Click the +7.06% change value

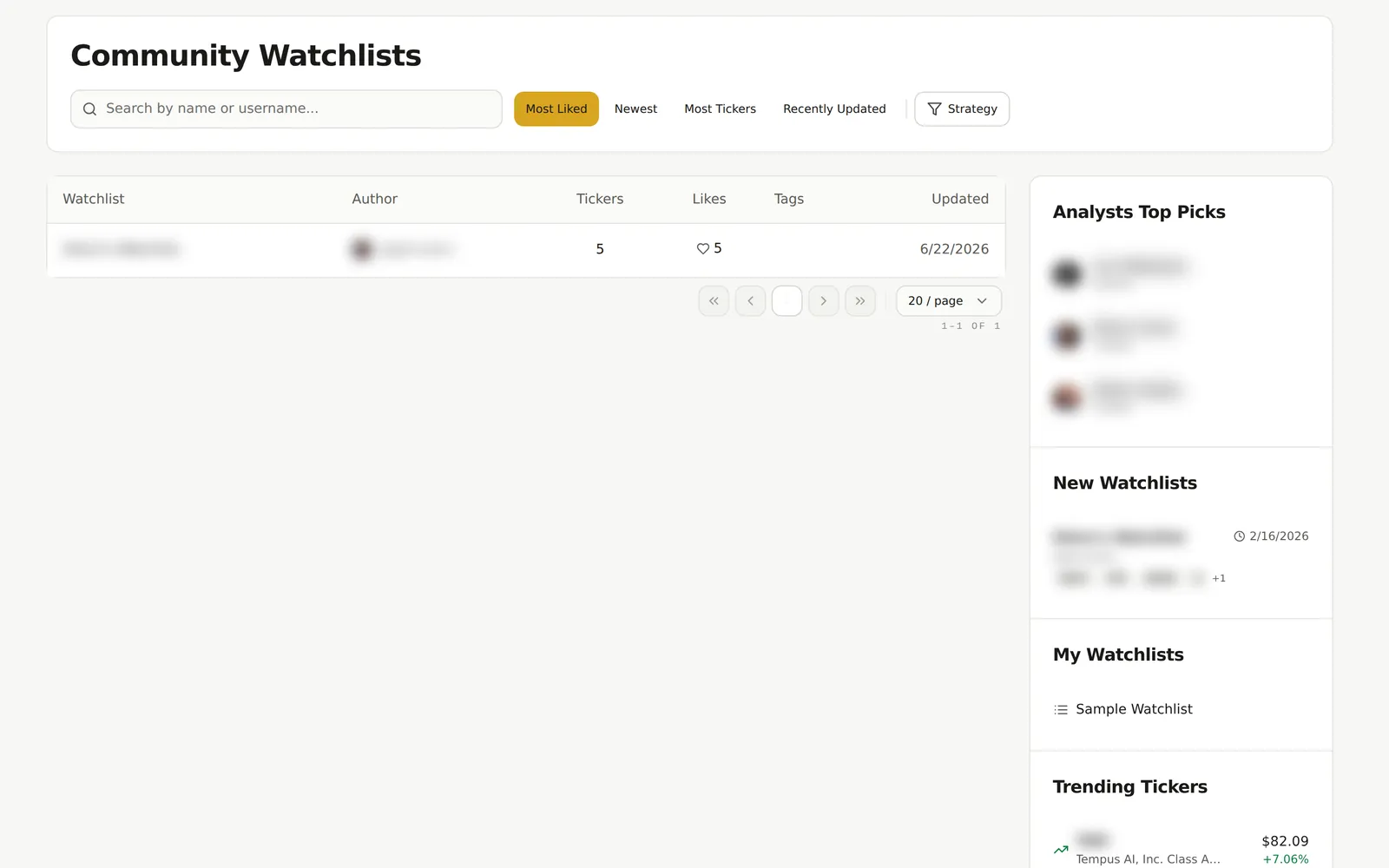1286,859
